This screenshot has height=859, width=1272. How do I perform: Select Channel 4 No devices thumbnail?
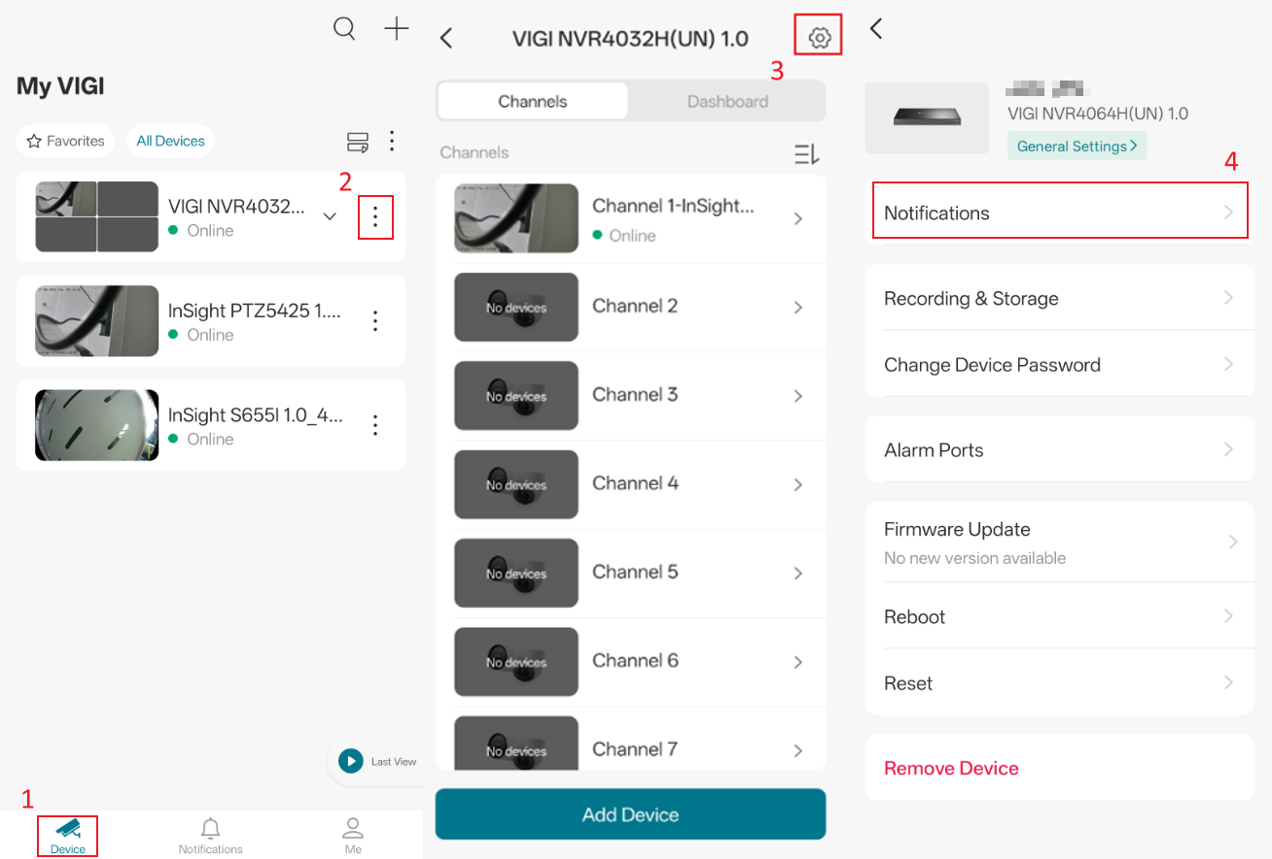(516, 484)
